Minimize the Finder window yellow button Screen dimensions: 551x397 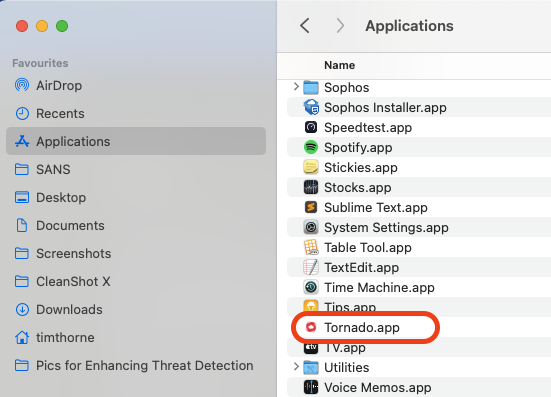[42, 26]
